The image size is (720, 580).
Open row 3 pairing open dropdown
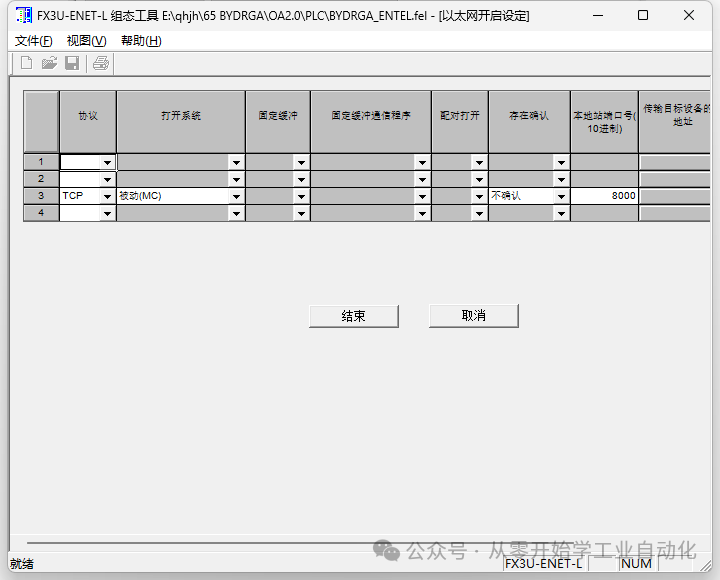[479, 197]
